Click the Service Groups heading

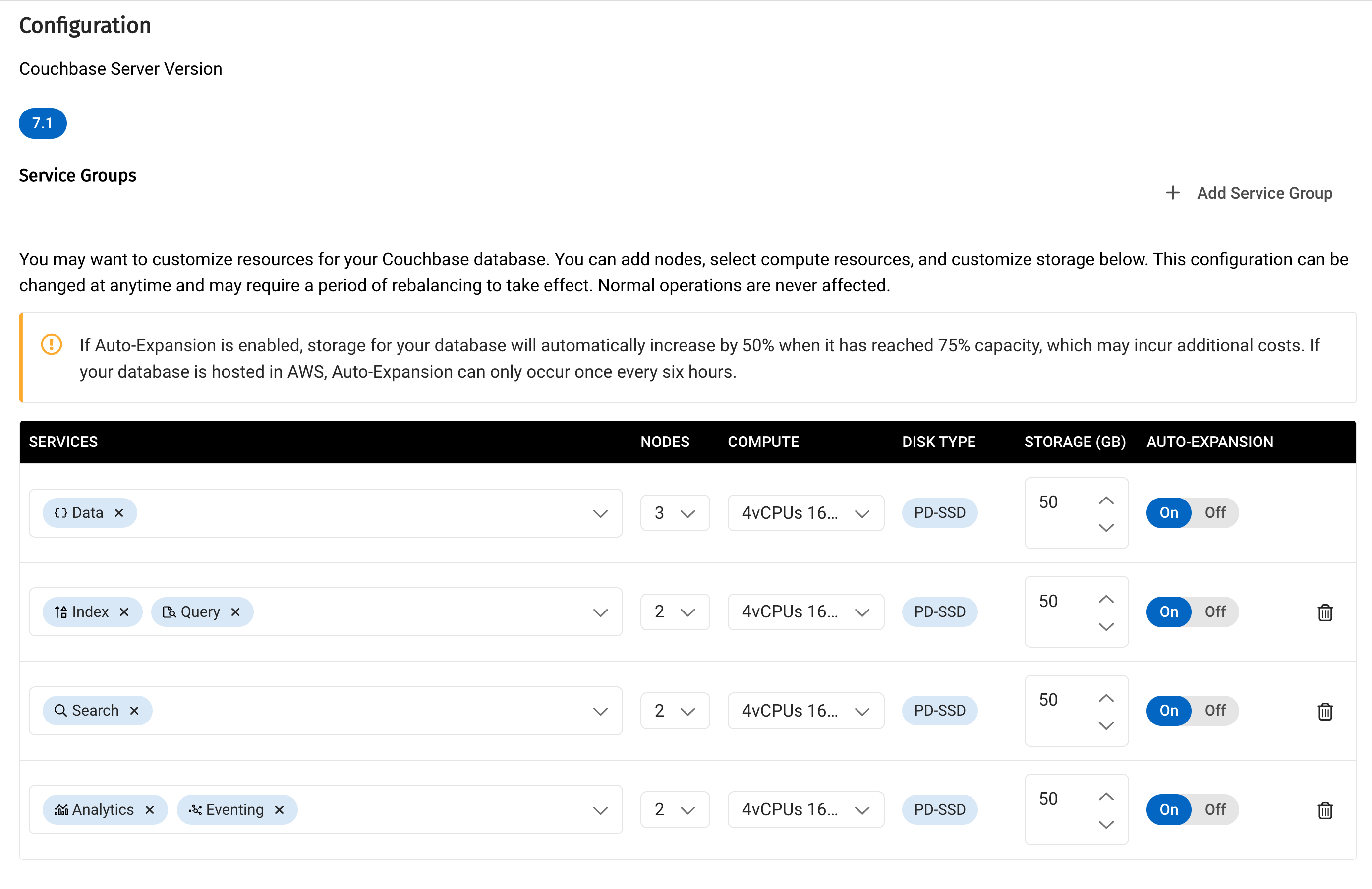pos(78,175)
